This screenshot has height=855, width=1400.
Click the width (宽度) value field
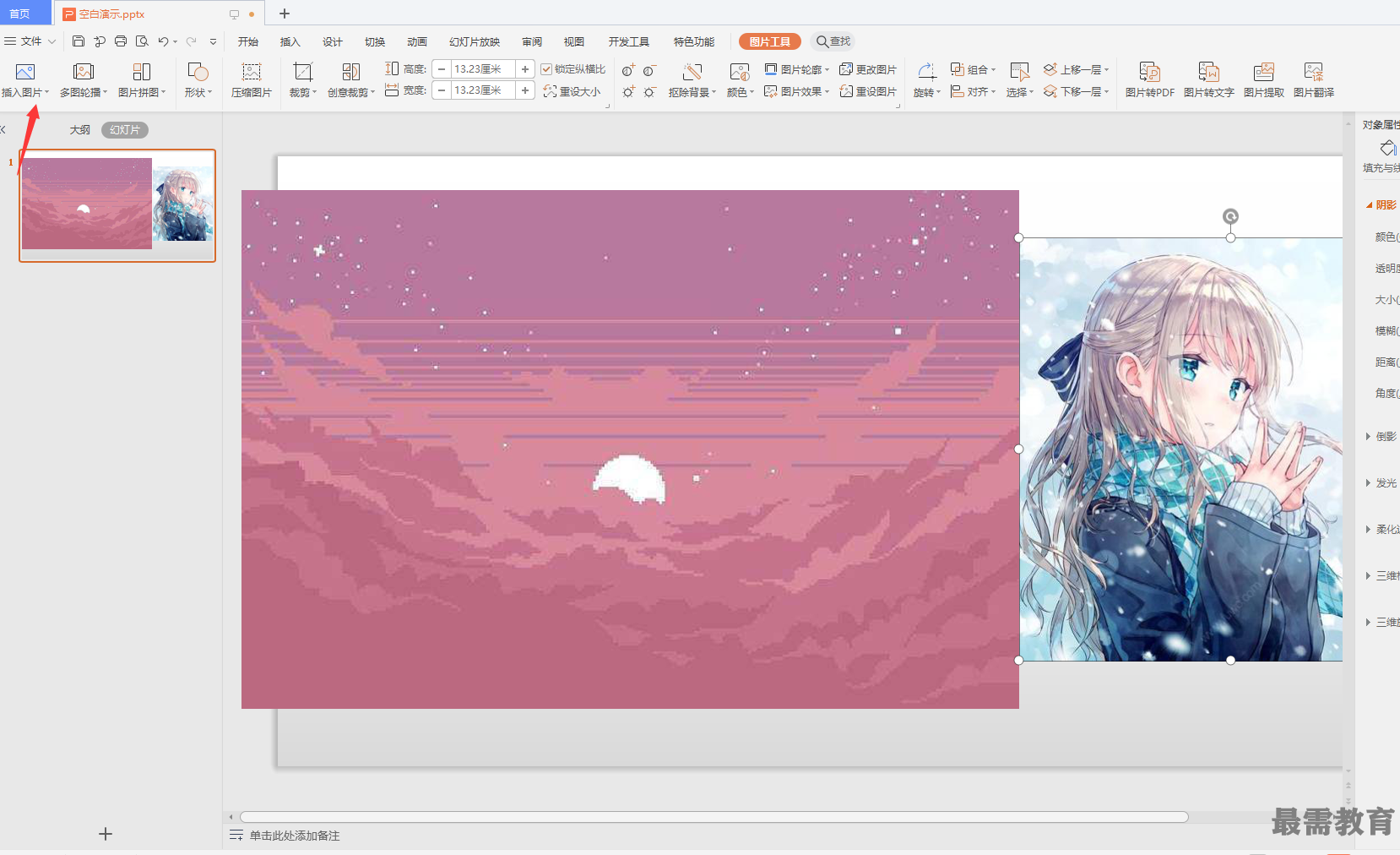pyautogui.click(x=483, y=90)
